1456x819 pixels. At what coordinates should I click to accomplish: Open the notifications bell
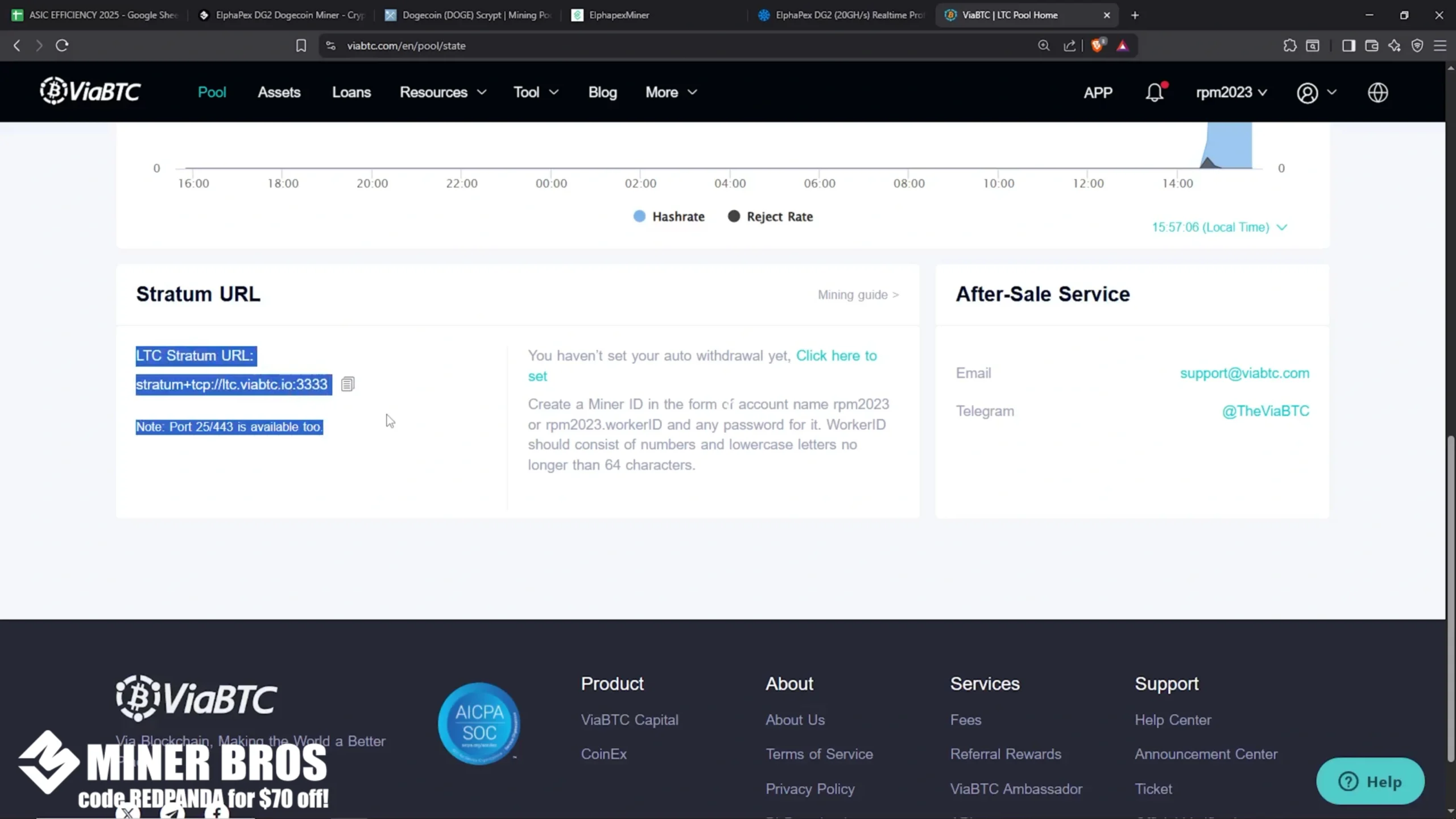pos(1155,92)
